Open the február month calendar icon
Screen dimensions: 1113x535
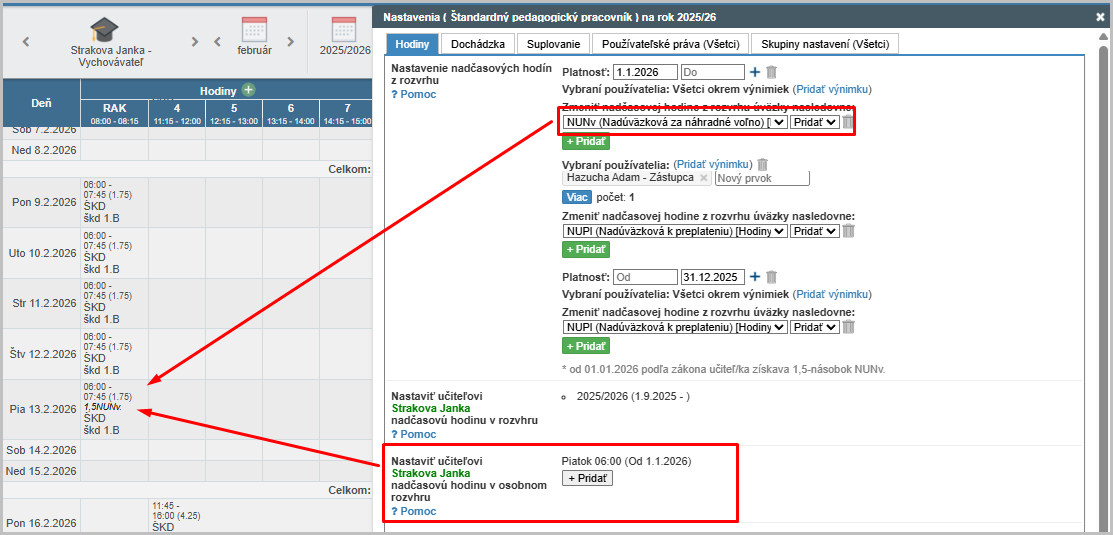[254, 29]
